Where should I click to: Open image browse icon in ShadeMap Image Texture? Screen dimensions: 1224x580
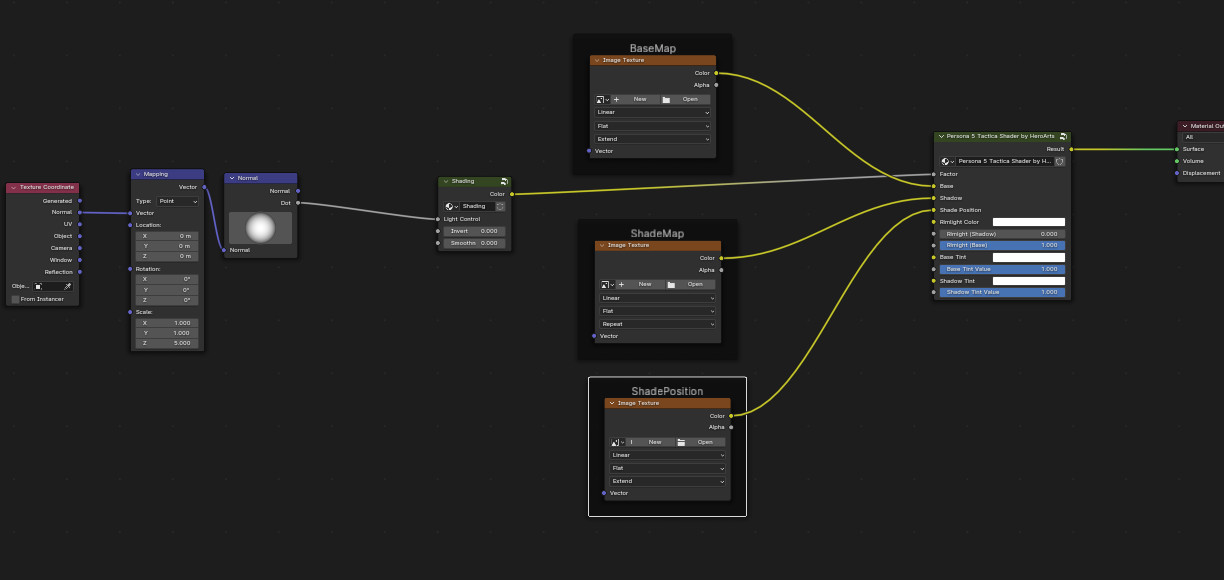(605, 284)
